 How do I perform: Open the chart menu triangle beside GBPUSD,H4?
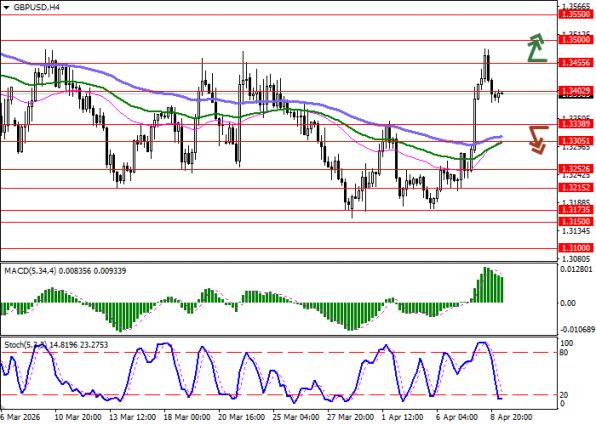pyautogui.click(x=6, y=7)
